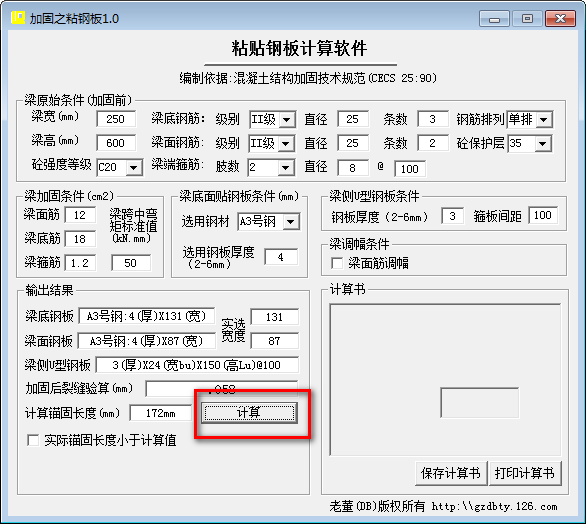Click 梁端箍筋 直径 field
The image size is (586, 524).
(x=353, y=168)
